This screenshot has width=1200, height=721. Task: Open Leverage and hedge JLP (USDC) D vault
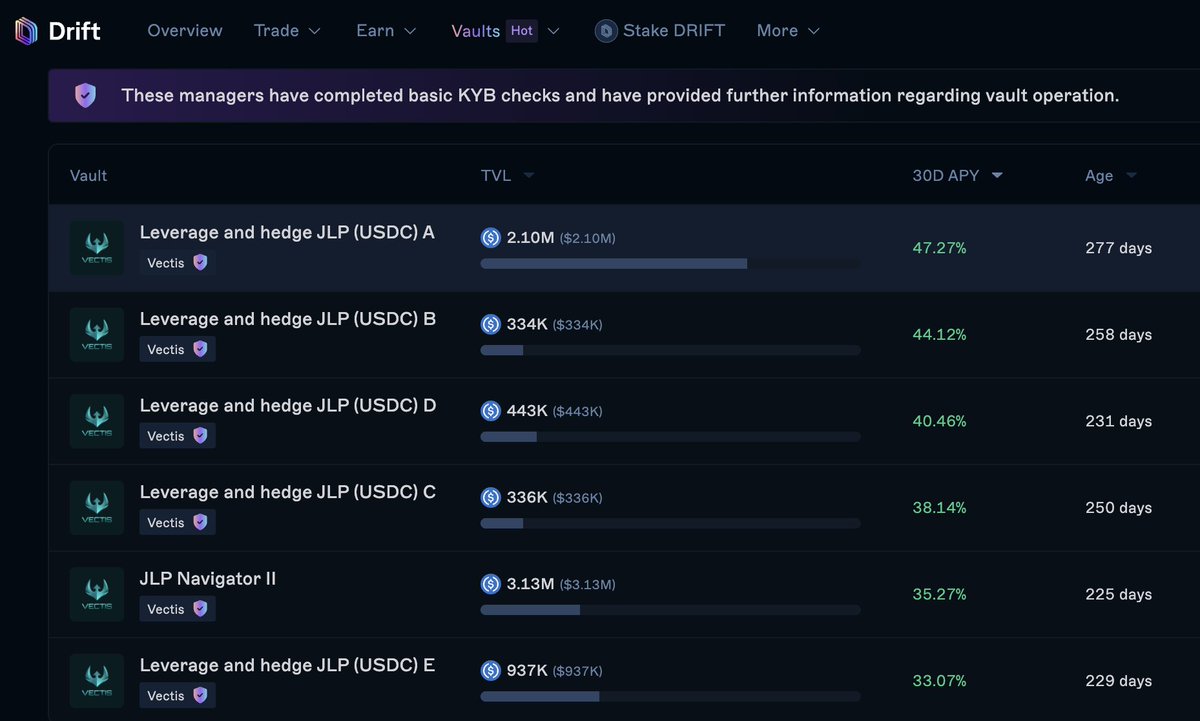288,406
